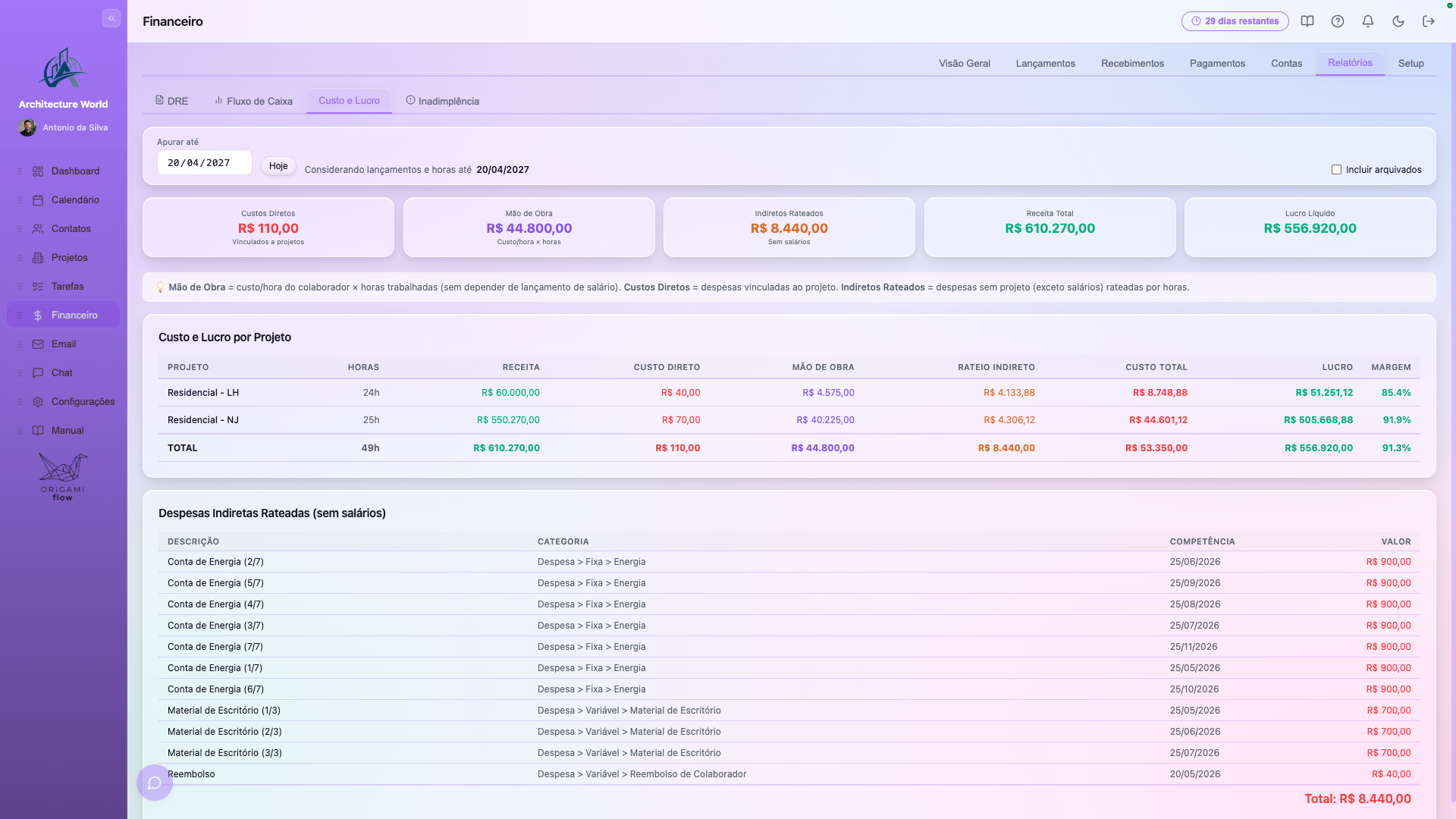
Task: Open the Inadimplência tab
Action: click(442, 101)
